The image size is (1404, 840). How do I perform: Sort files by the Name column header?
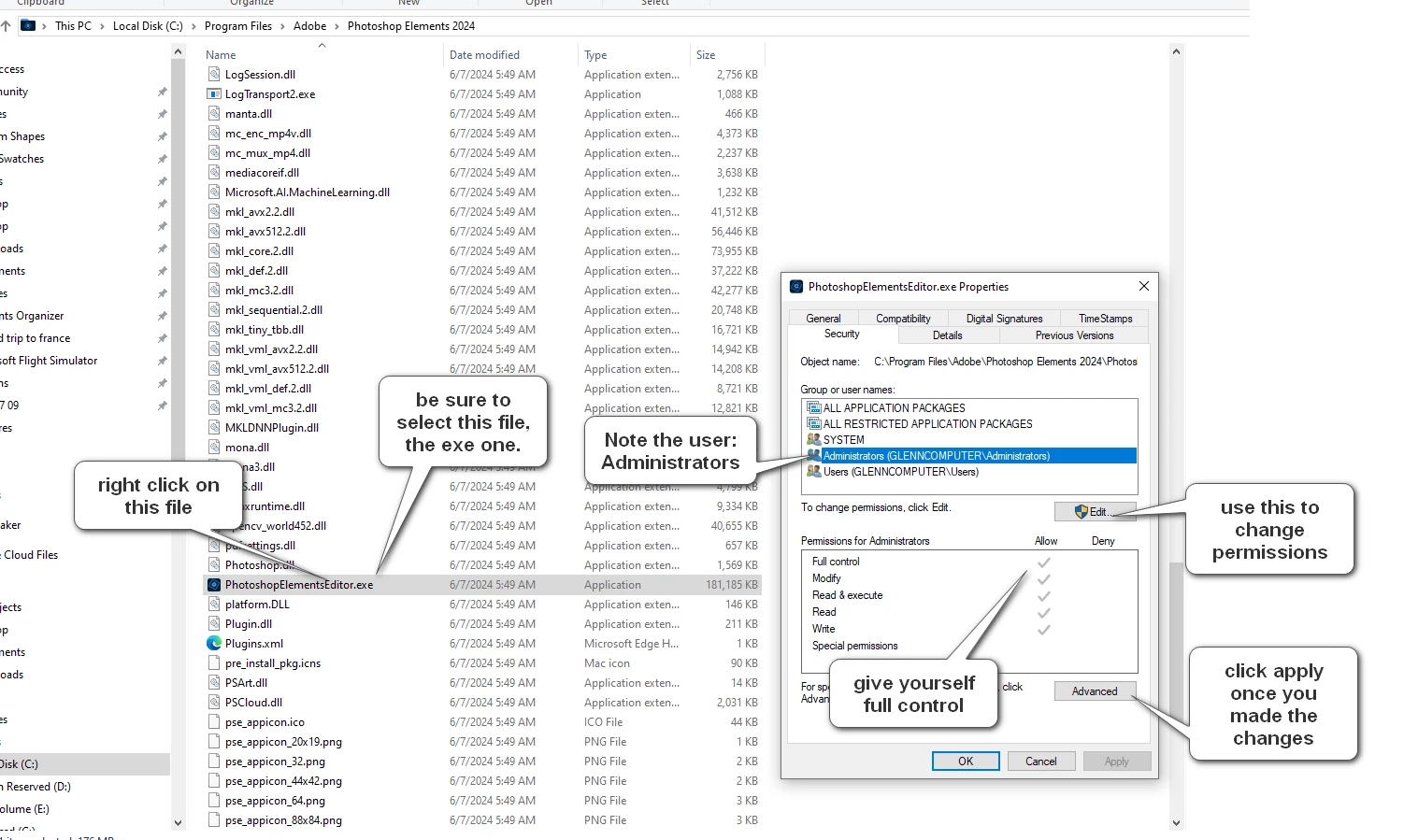click(x=322, y=54)
